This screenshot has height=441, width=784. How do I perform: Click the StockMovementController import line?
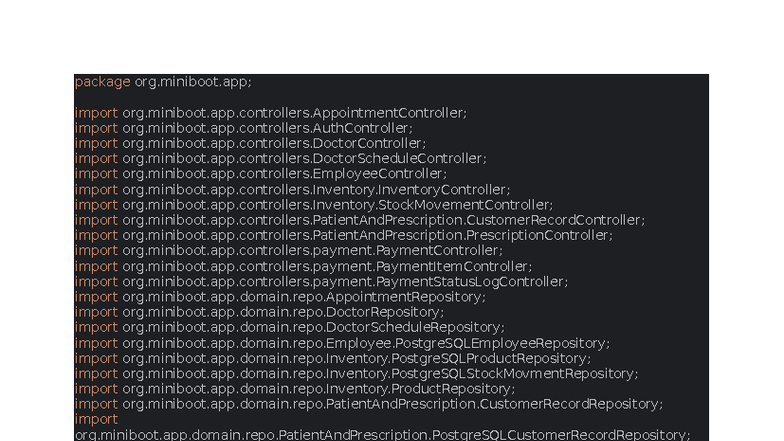(314, 205)
